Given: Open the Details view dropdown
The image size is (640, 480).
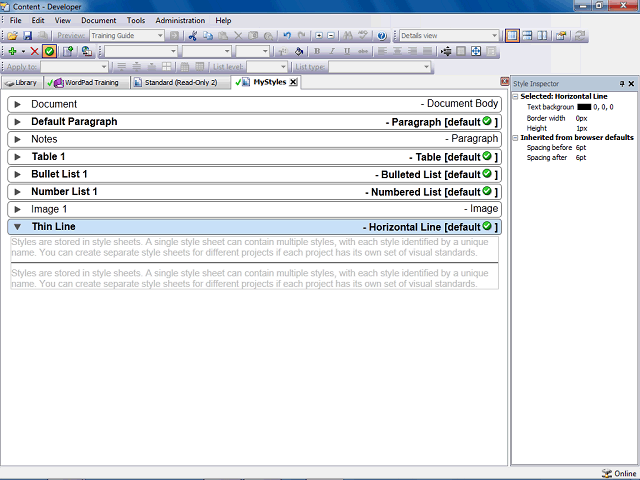Looking at the screenshot, I should [494, 36].
